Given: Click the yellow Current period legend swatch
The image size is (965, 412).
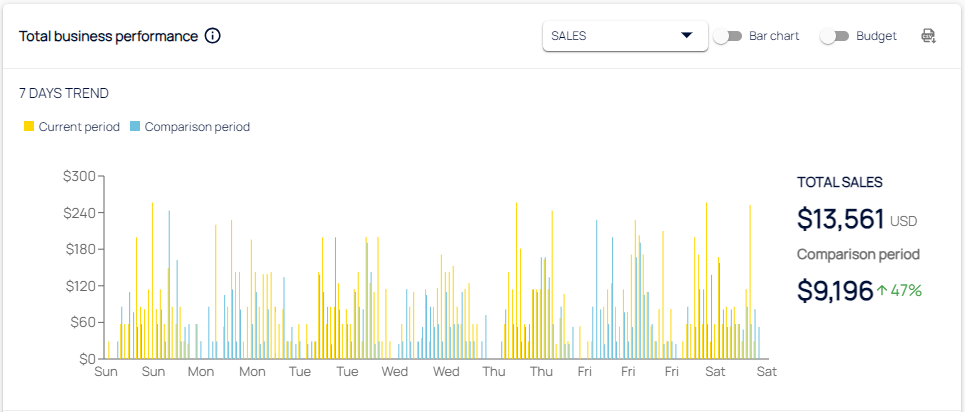Looking at the screenshot, I should pyautogui.click(x=29, y=127).
